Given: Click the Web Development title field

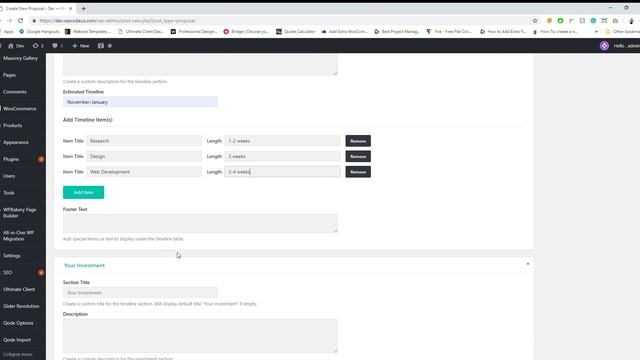Looking at the screenshot, I should point(144,172).
